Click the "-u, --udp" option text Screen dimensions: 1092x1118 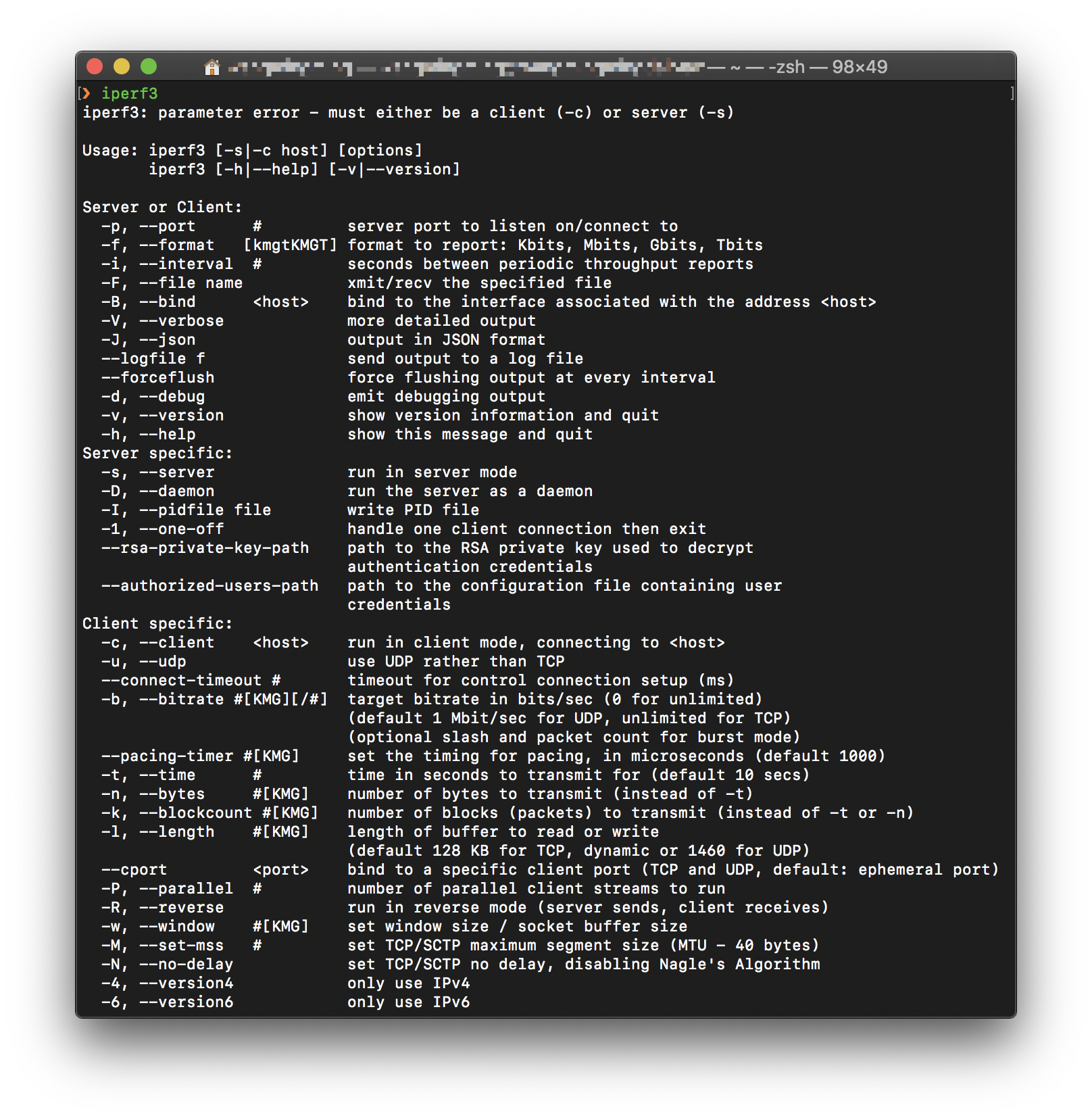(x=144, y=661)
